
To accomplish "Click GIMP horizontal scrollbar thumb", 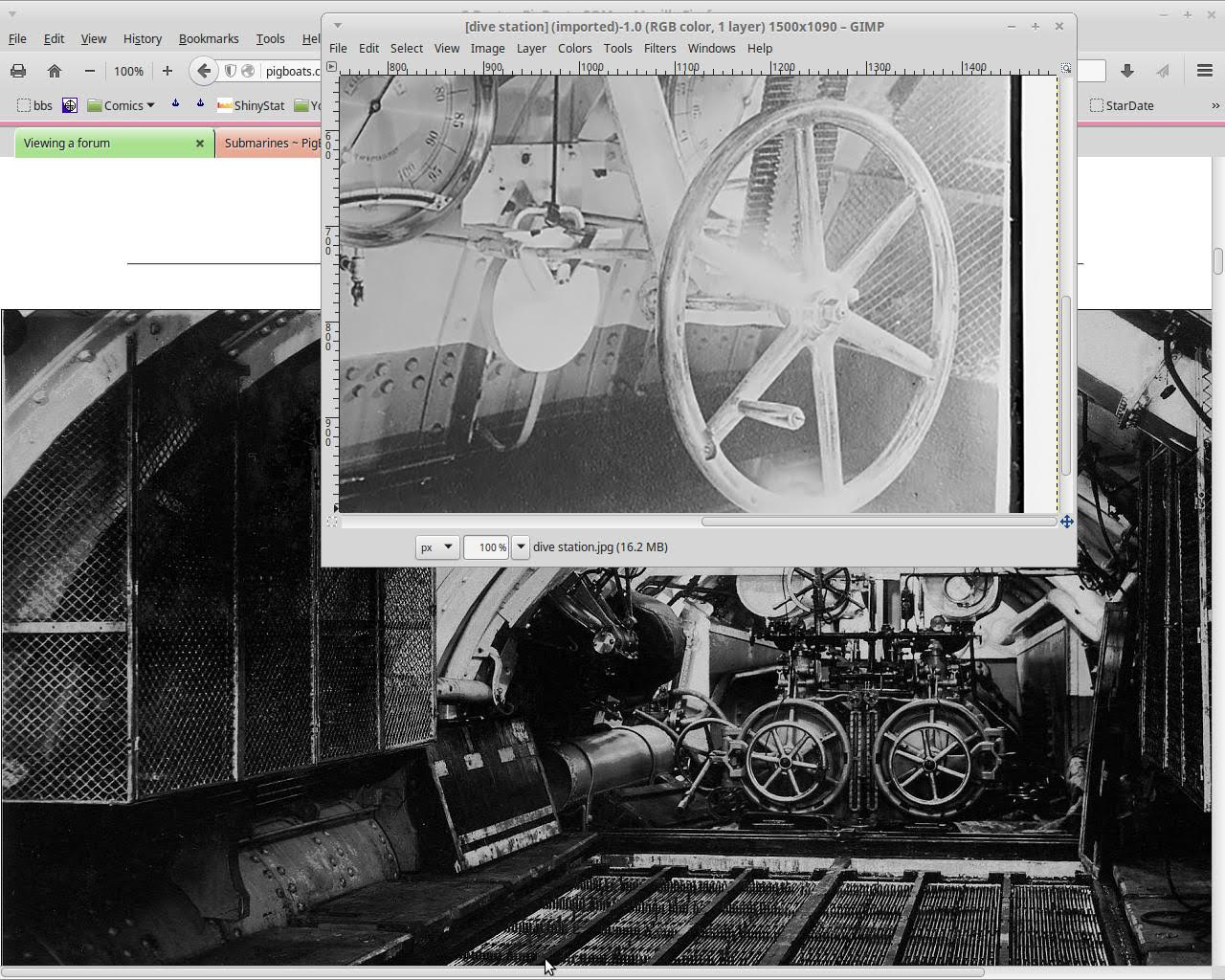I will pyautogui.click(x=878, y=522).
